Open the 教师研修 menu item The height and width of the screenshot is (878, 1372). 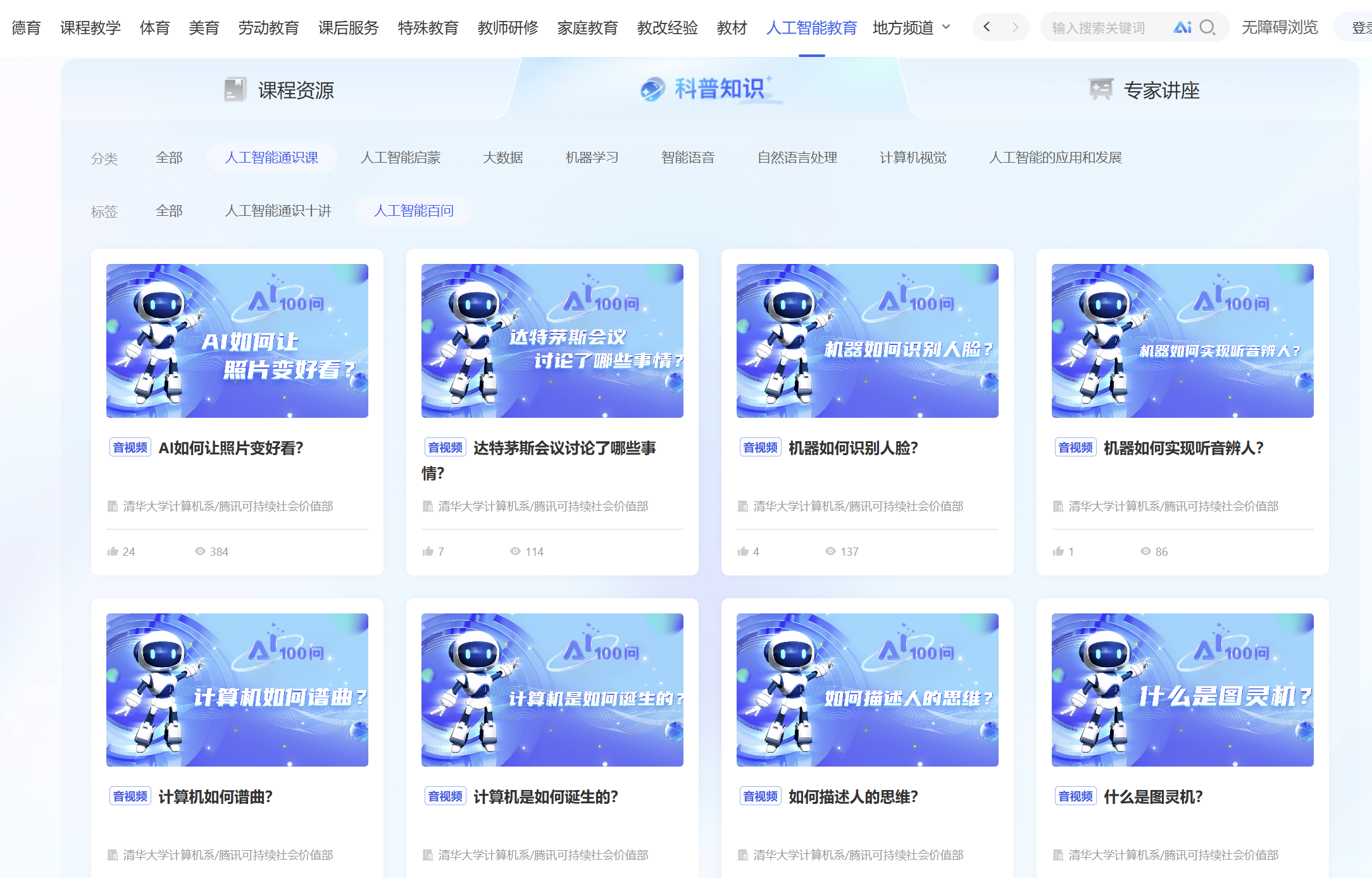pos(508,27)
